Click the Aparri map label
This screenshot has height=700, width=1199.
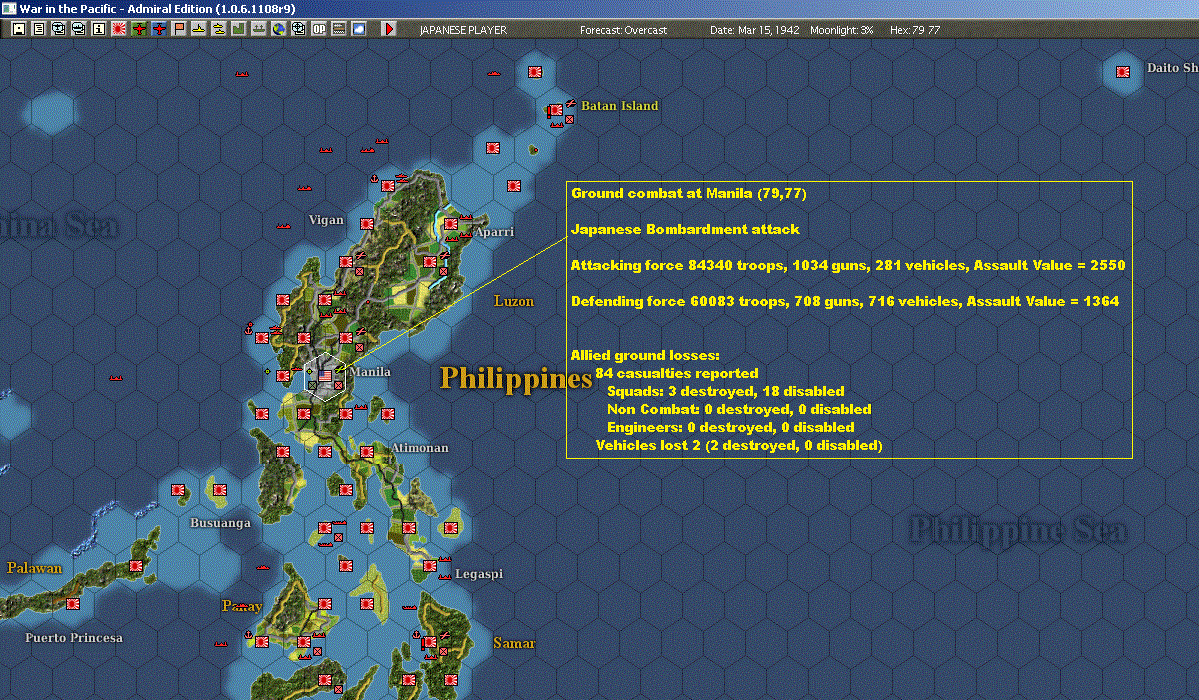(494, 231)
